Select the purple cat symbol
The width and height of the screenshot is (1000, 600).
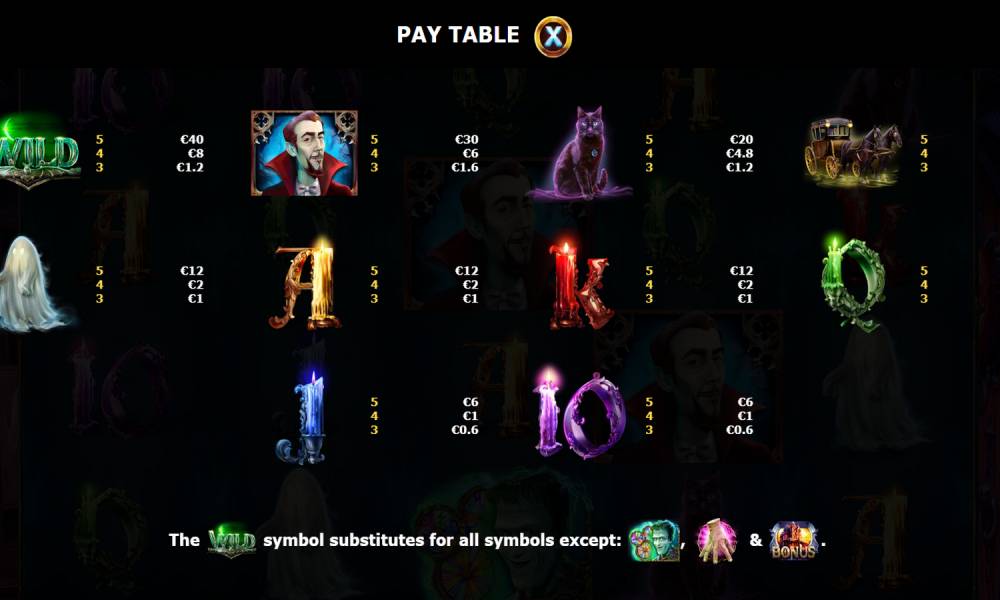coord(581,154)
